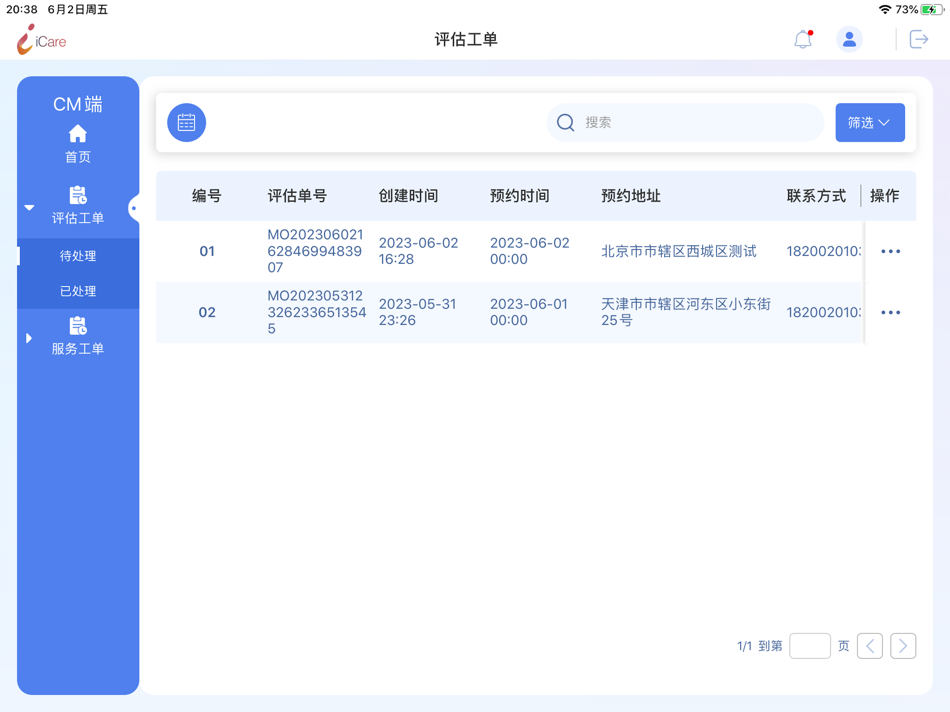Image resolution: width=950 pixels, height=712 pixels.
Task: Click address 北京市市辖区西城区测试
Action: click(x=679, y=251)
